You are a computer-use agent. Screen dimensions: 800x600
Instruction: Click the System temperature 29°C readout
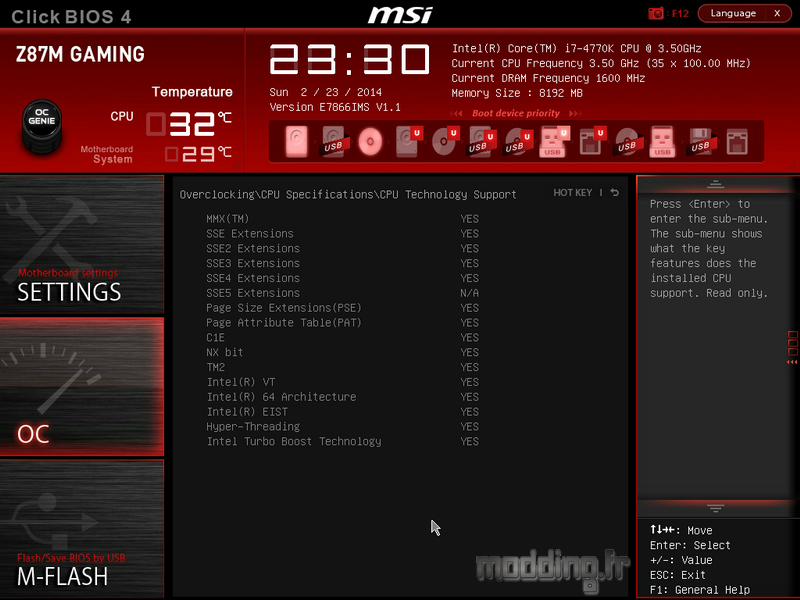[198, 154]
